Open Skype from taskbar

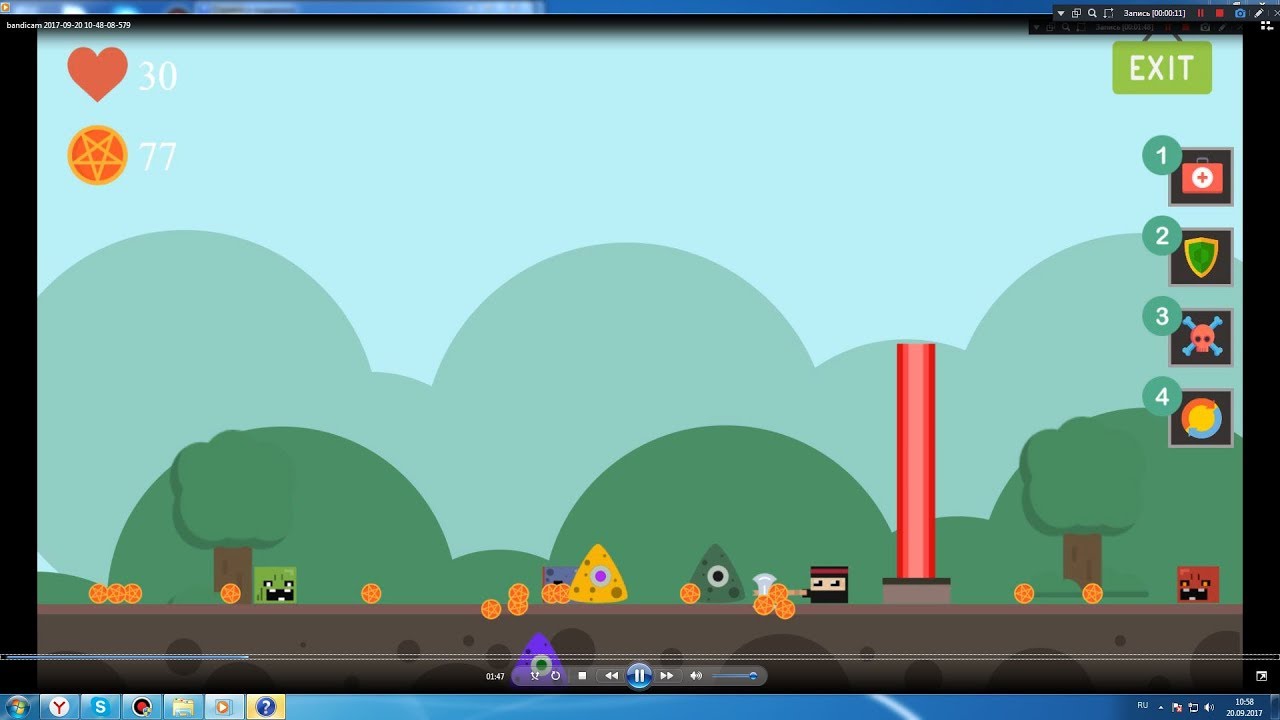tap(101, 707)
